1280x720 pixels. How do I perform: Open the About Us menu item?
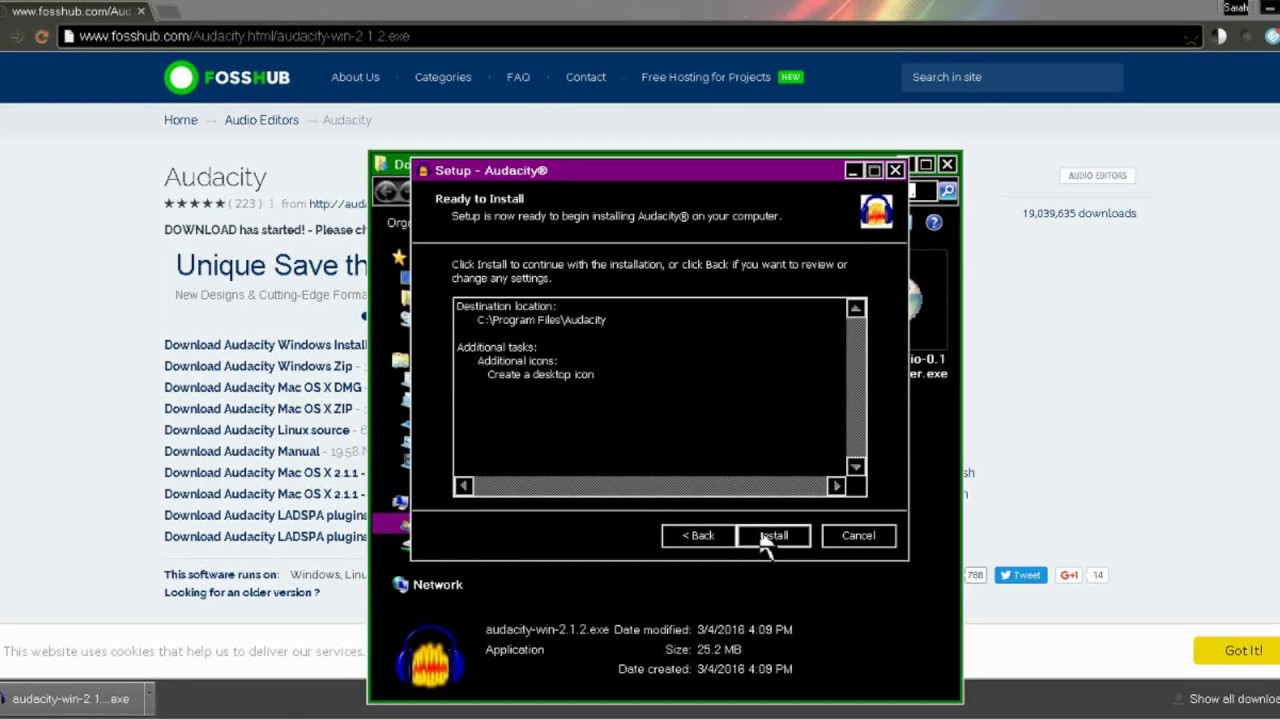click(x=355, y=77)
